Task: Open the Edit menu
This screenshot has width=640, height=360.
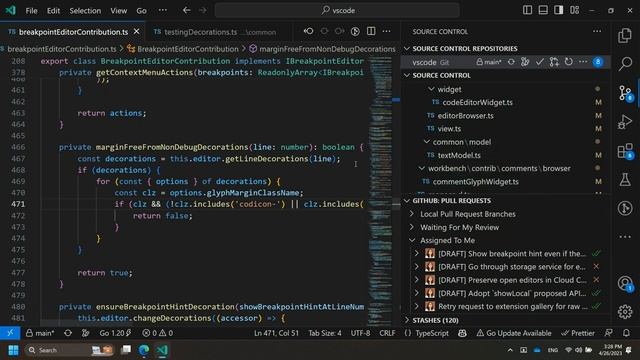Action: click(x=53, y=11)
